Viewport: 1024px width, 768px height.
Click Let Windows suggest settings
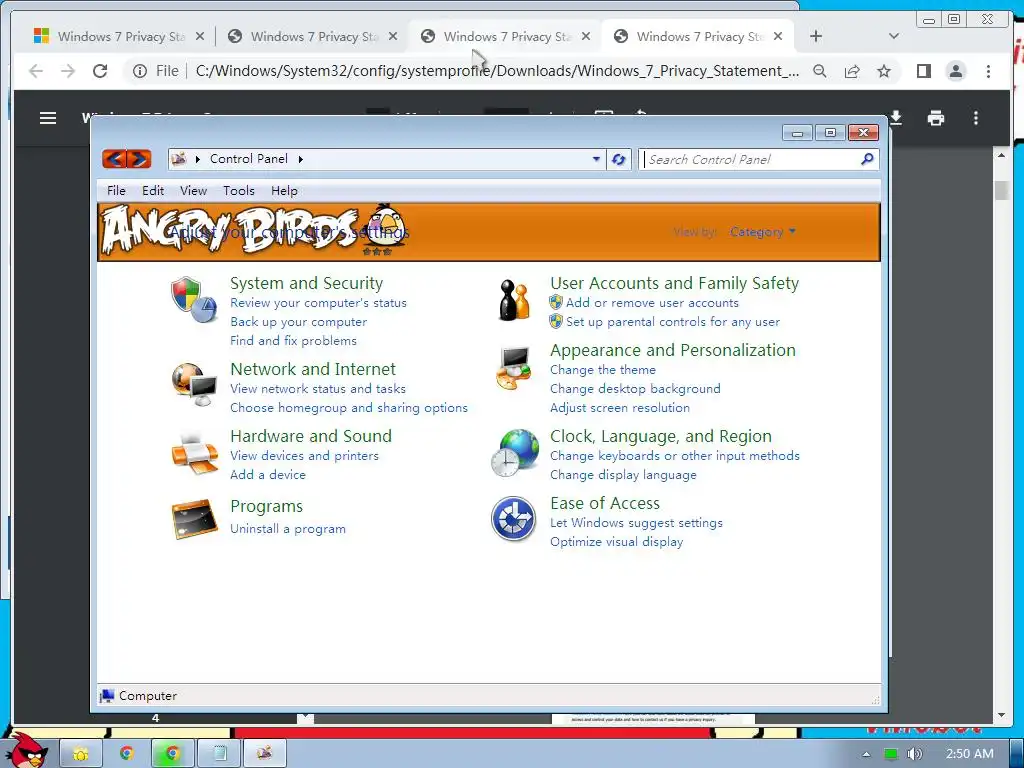(x=636, y=523)
